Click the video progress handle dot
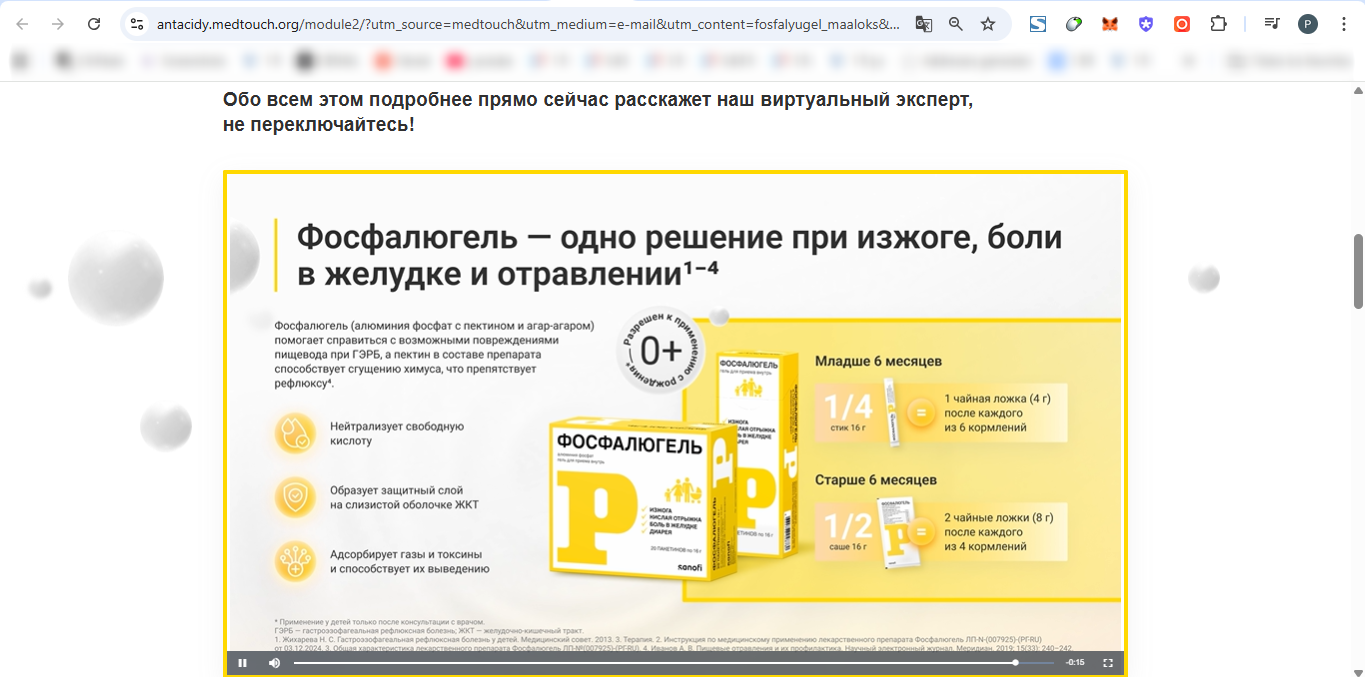This screenshot has height=677, width=1365. click(1015, 662)
